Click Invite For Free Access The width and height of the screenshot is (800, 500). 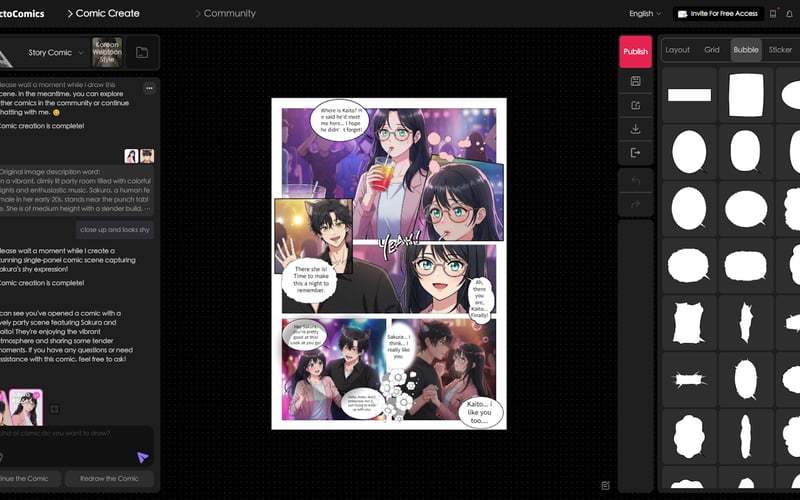pos(718,14)
